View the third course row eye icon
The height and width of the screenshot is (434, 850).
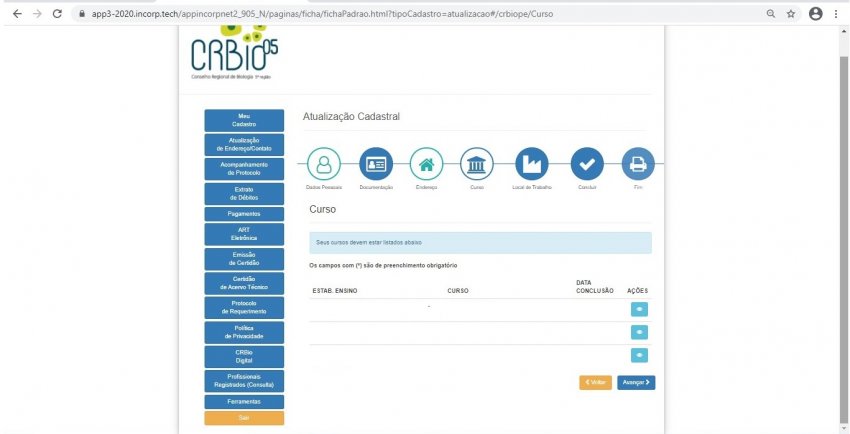pos(639,355)
